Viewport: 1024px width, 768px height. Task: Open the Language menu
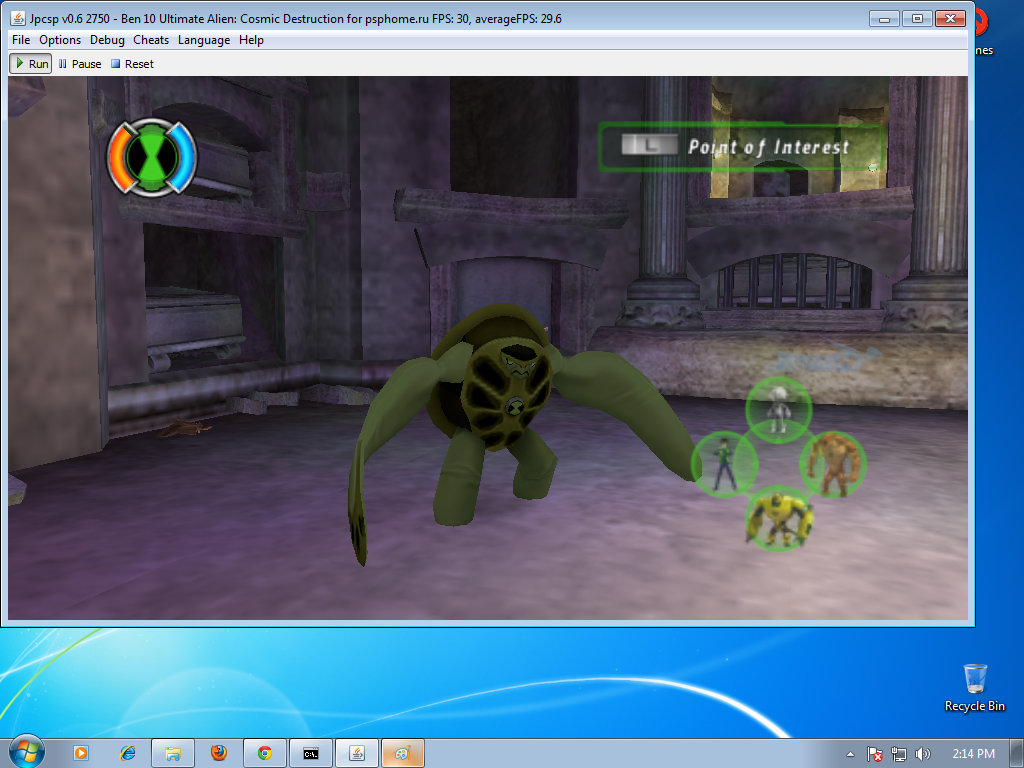[204, 40]
